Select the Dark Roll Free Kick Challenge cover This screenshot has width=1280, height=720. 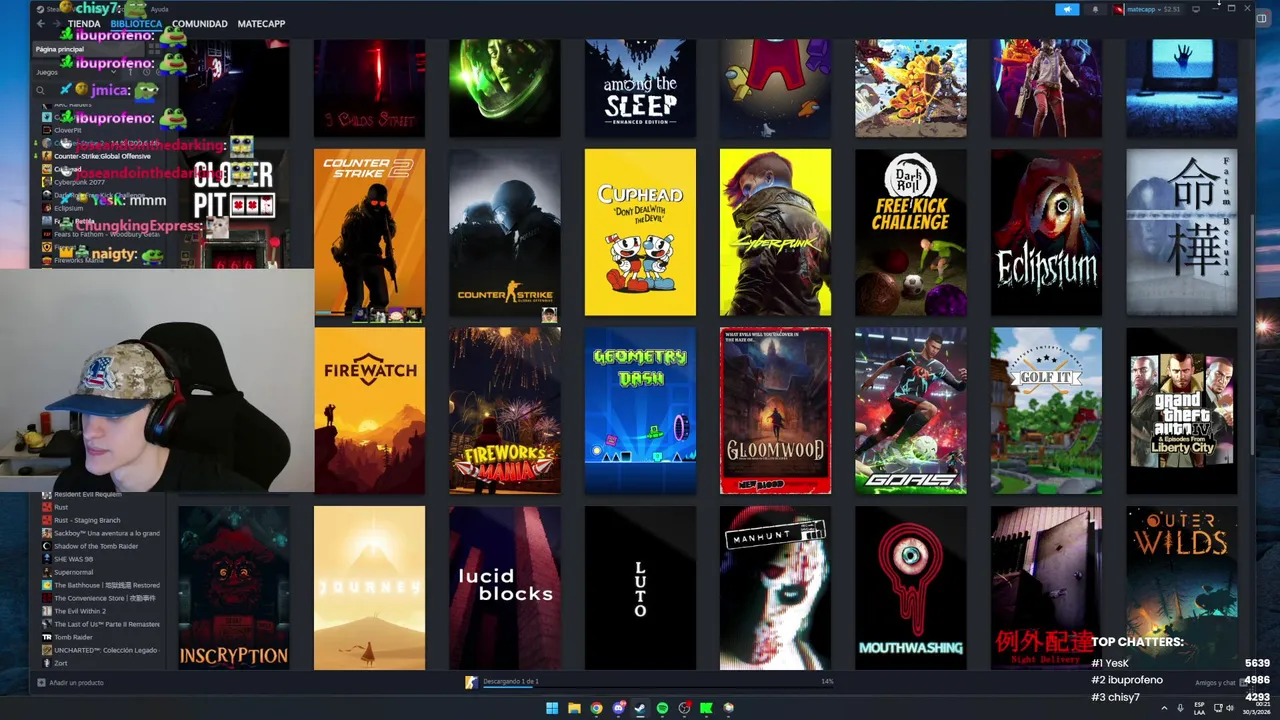(x=910, y=232)
